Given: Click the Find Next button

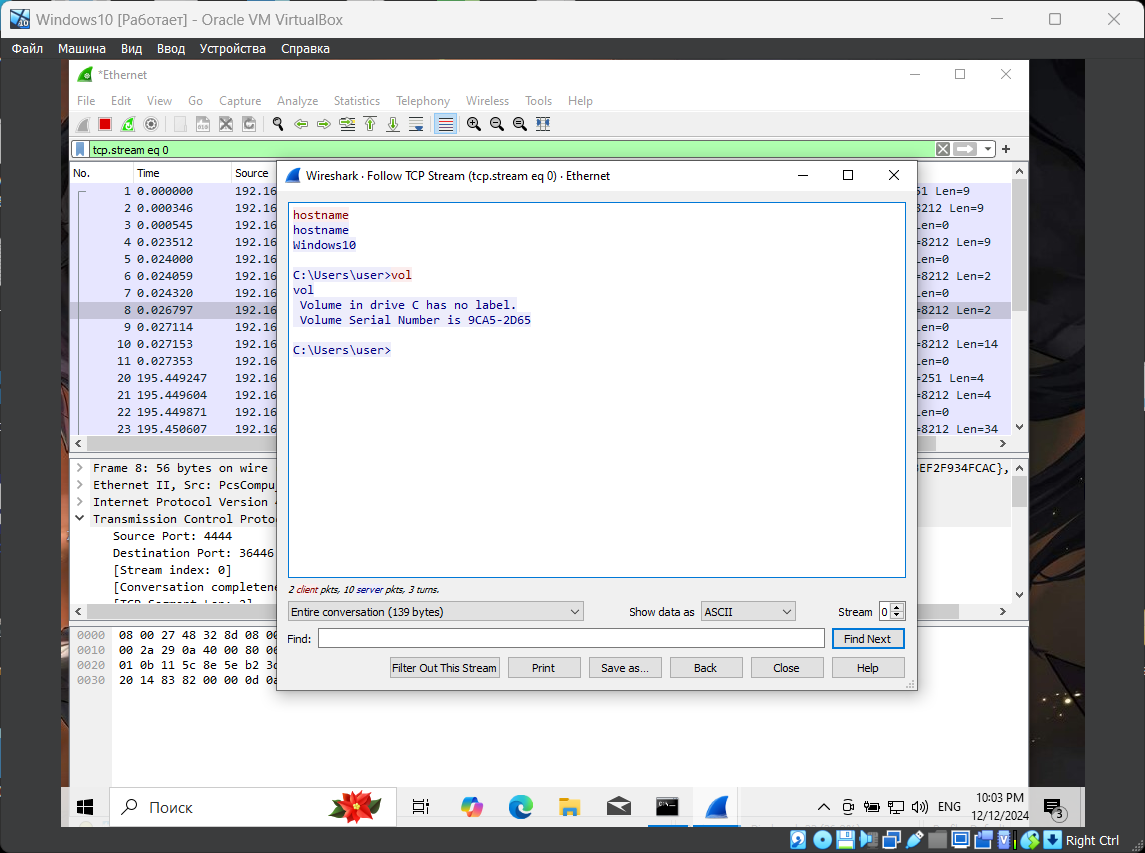Looking at the screenshot, I should pos(868,638).
